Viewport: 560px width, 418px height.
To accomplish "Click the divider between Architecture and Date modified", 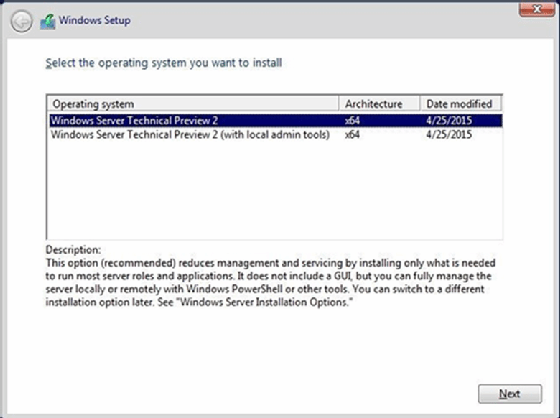I will click(420, 104).
